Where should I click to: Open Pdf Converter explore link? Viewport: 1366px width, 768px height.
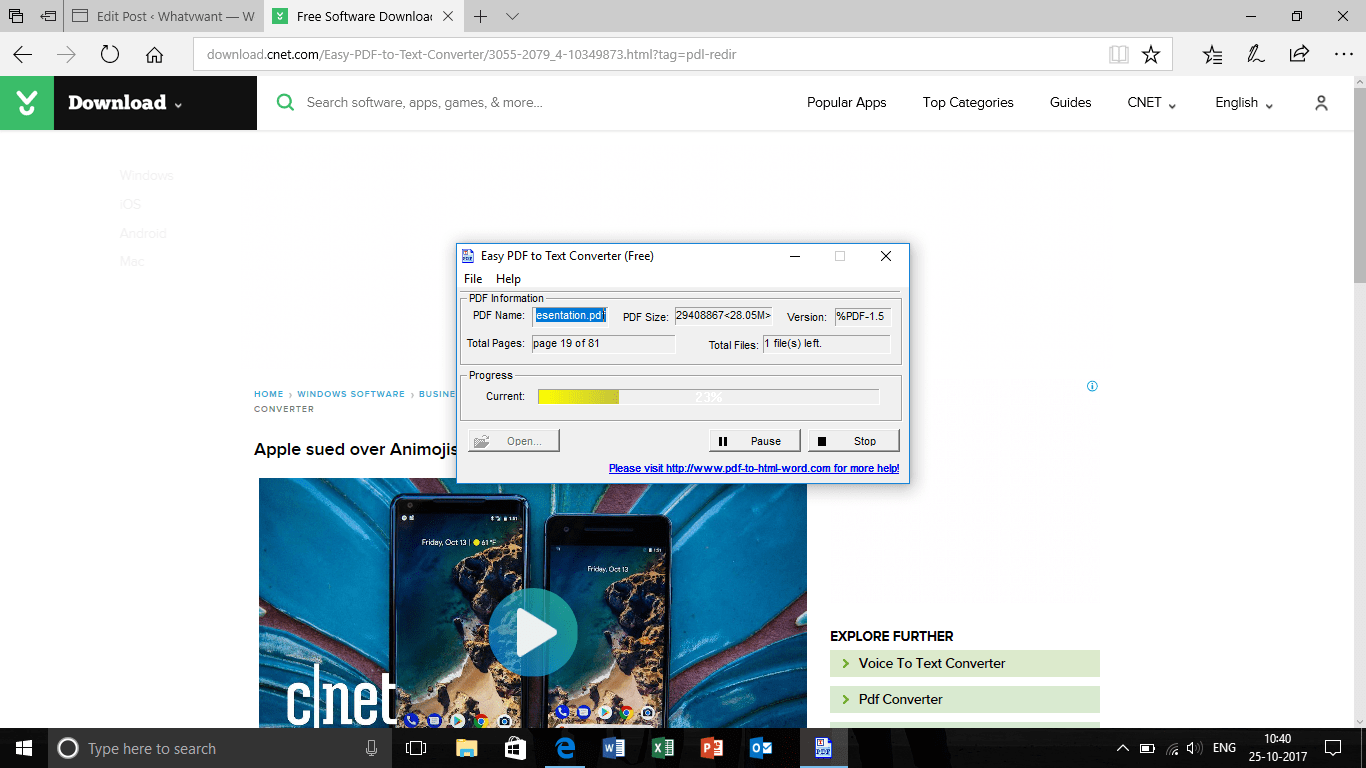(x=965, y=699)
